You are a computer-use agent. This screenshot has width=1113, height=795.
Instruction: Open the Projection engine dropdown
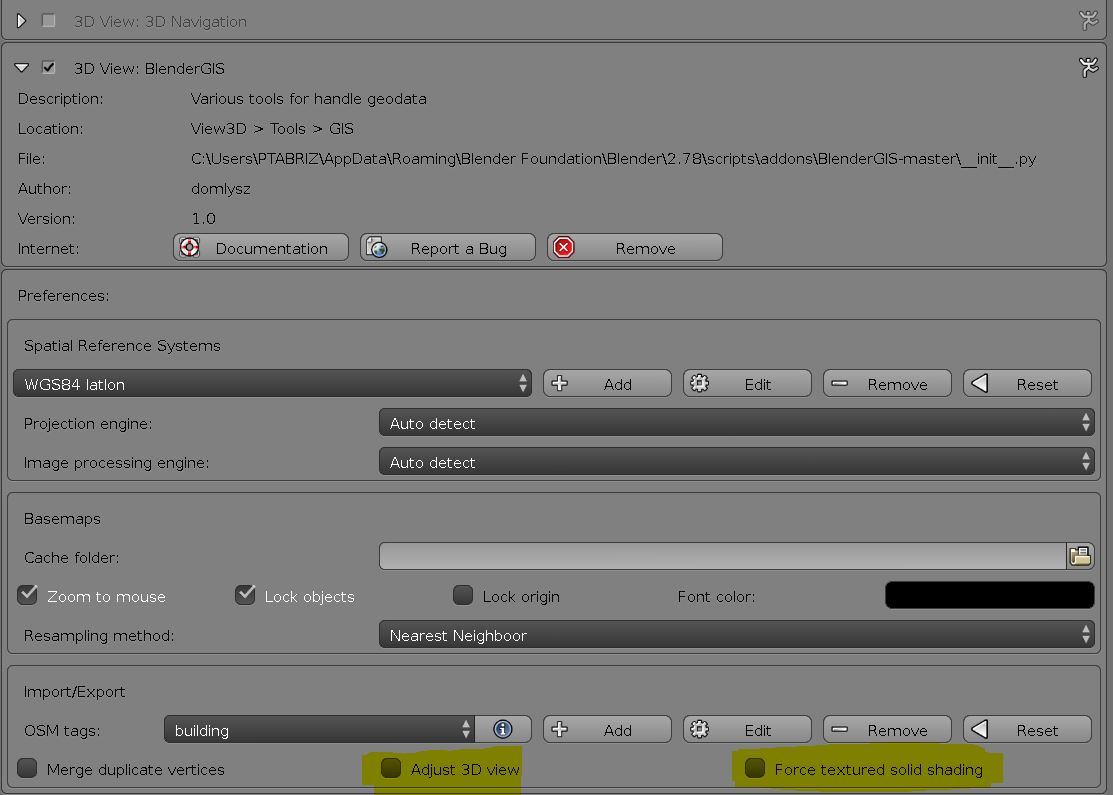(737, 422)
